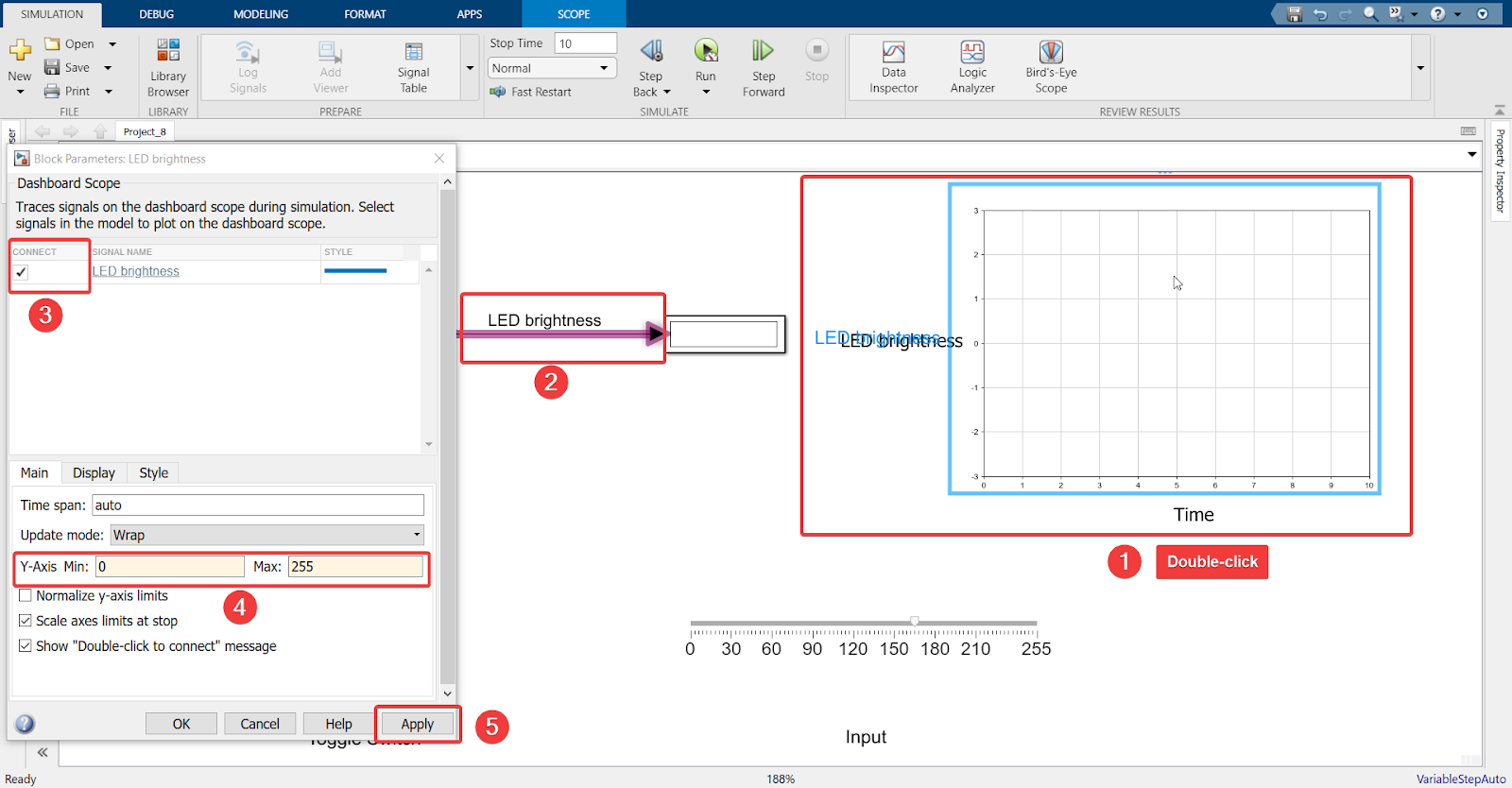Click the favorite commands icon
1512x788 pixels.
click(x=1396, y=14)
